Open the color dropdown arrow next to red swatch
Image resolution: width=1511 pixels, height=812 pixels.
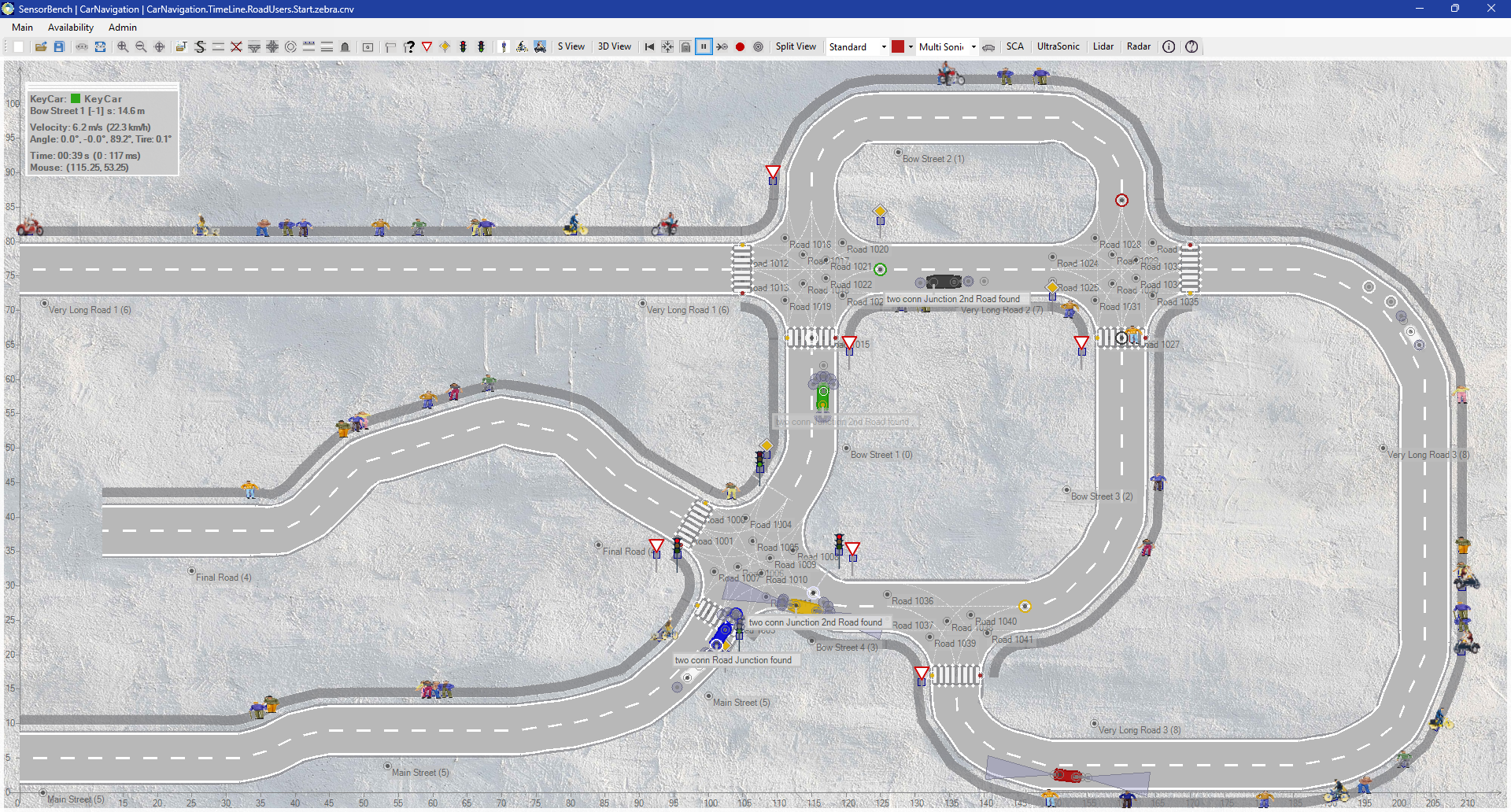(x=910, y=46)
